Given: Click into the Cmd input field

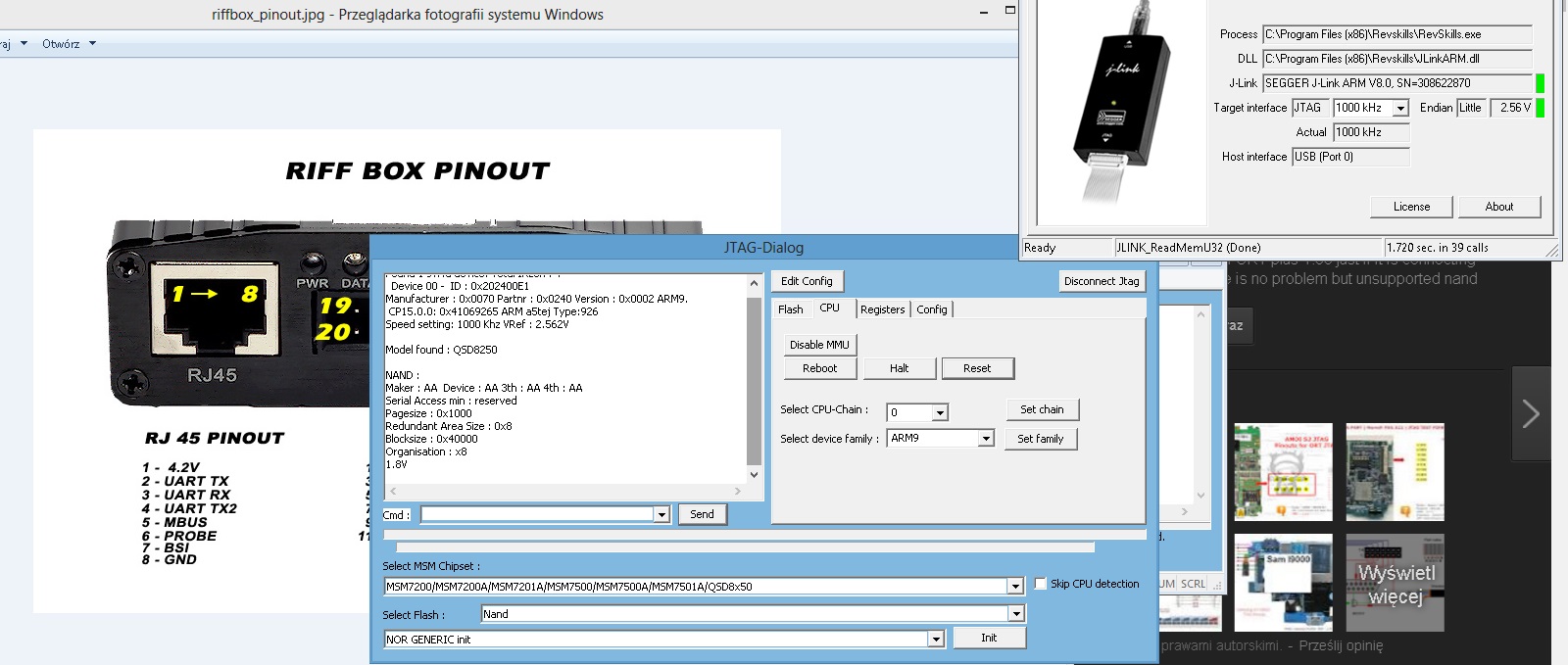Looking at the screenshot, I should coord(537,514).
